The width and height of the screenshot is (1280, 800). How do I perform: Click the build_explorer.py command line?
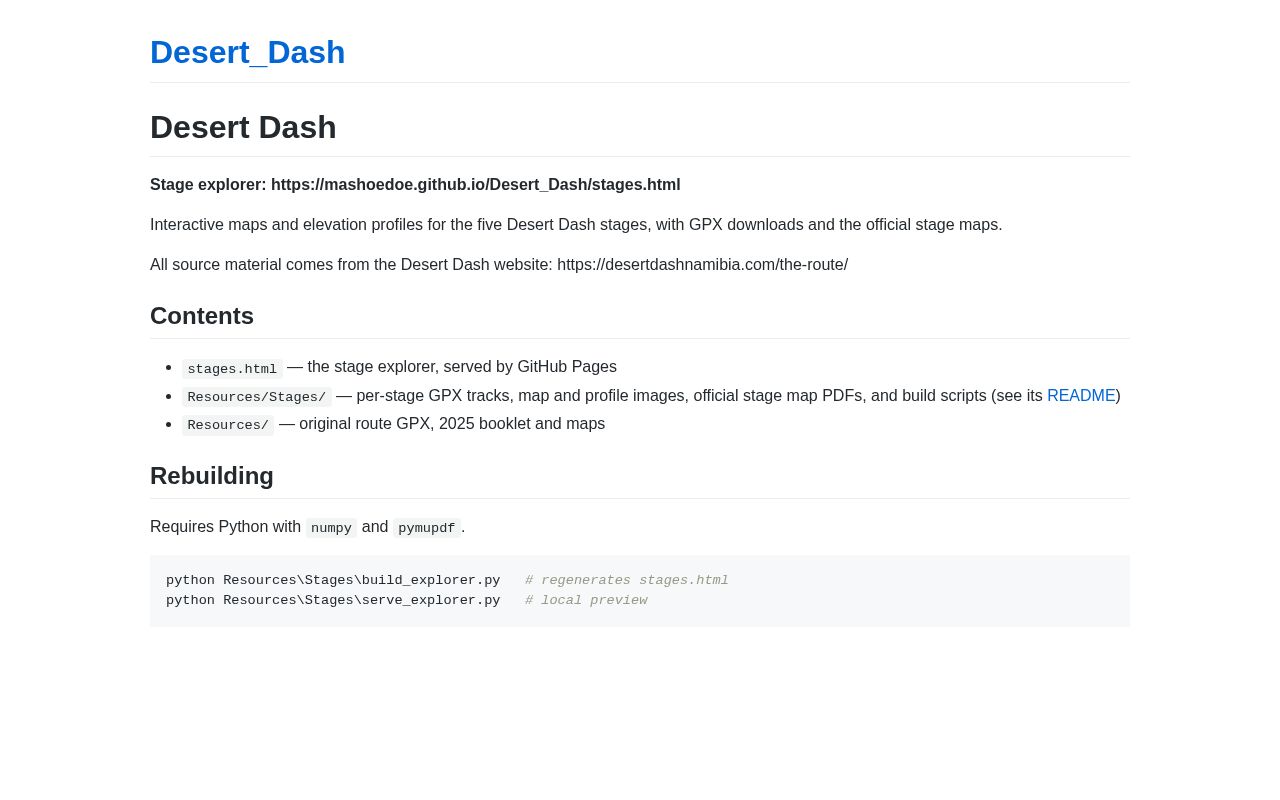[x=333, y=581]
